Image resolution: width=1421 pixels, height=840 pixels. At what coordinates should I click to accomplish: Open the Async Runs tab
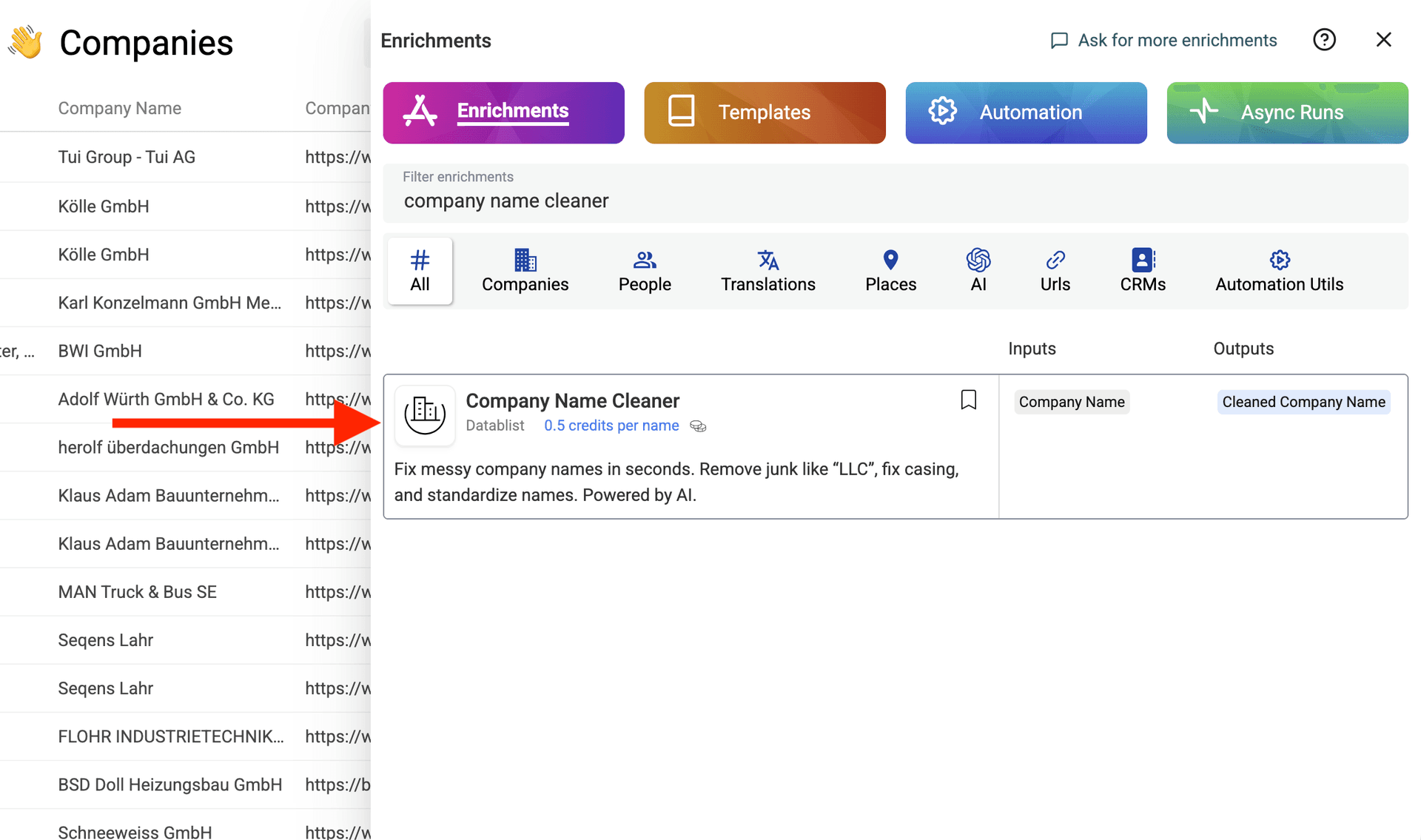click(x=1287, y=112)
